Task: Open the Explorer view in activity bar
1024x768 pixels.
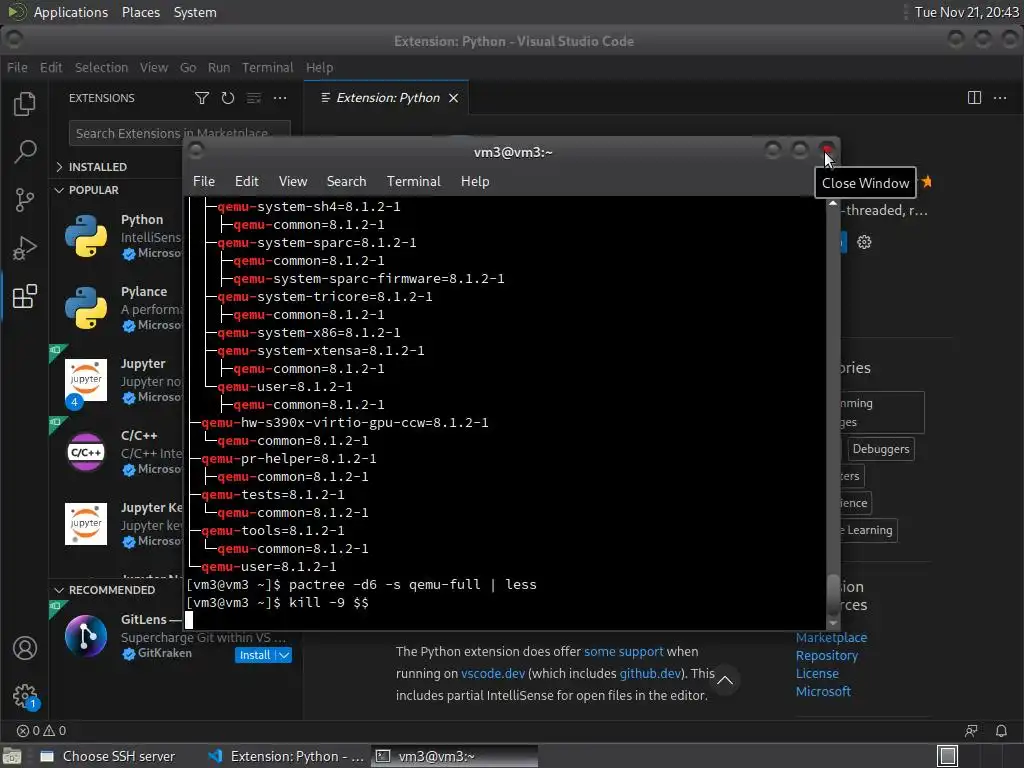Action: pos(25,104)
